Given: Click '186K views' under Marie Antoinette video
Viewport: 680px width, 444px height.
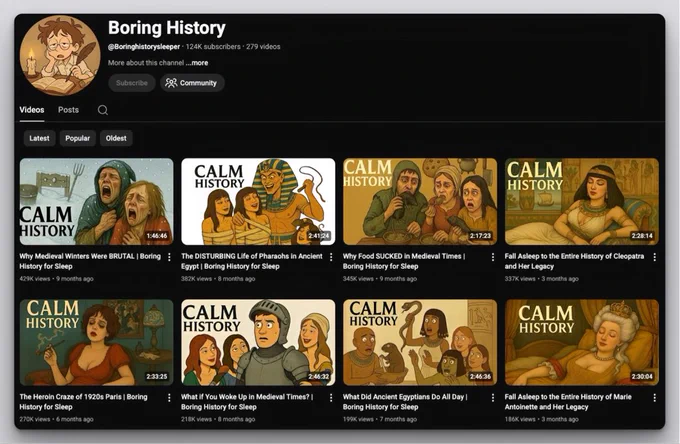Looking at the screenshot, I should (x=520, y=419).
